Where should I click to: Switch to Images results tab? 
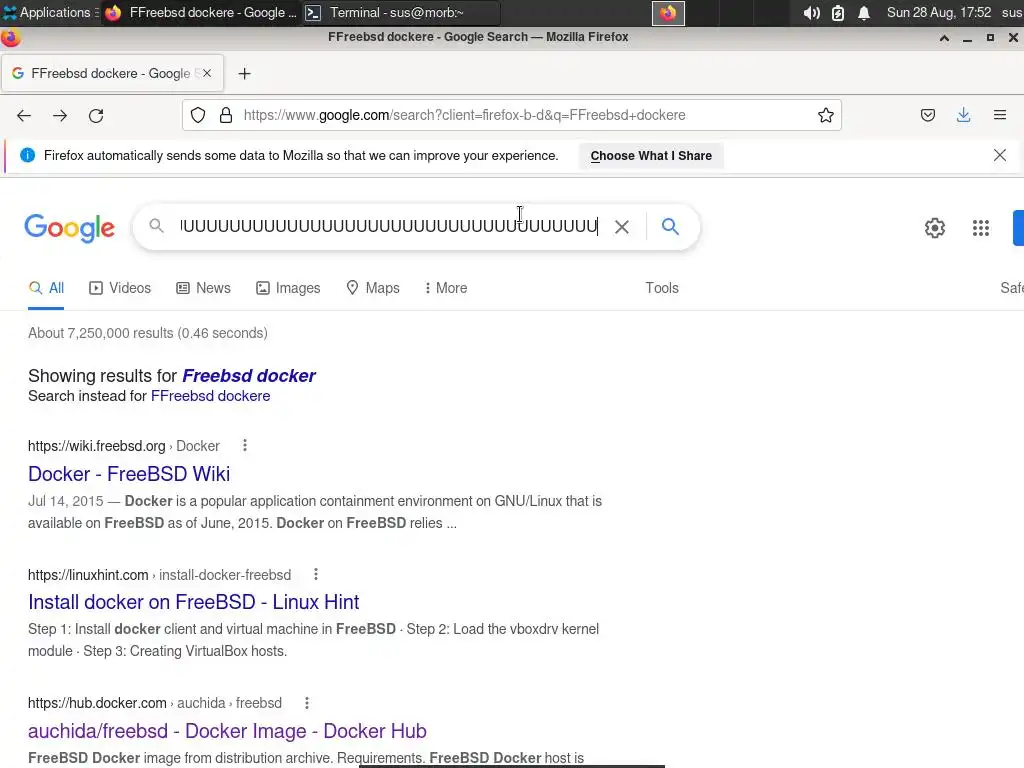288,288
